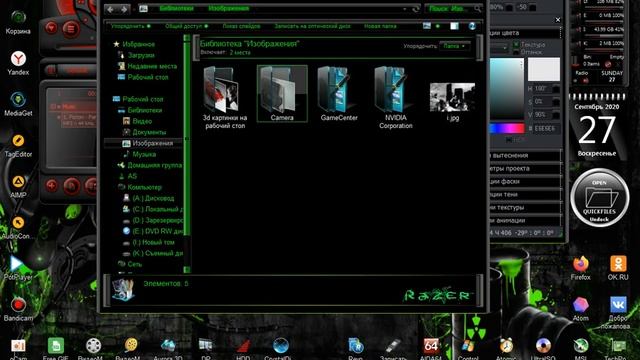640x360 pixels.
Task: Toggle the preview pane icon in the toolbar
Action: click(454, 26)
